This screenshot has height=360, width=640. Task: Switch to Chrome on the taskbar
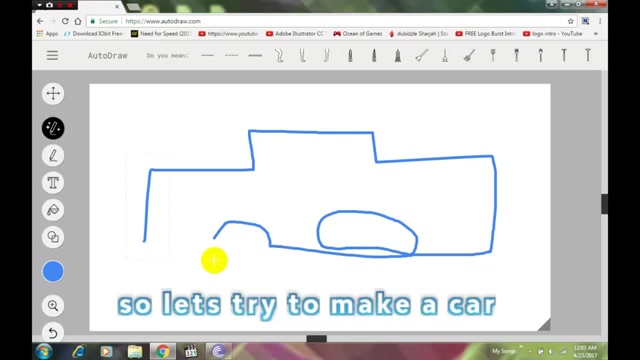coord(162,351)
